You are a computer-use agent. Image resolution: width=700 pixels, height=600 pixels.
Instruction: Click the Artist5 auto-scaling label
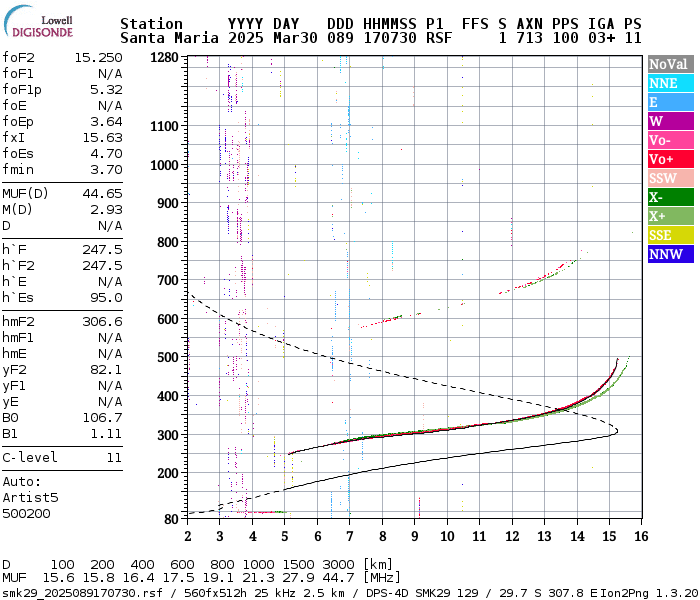point(30,498)
